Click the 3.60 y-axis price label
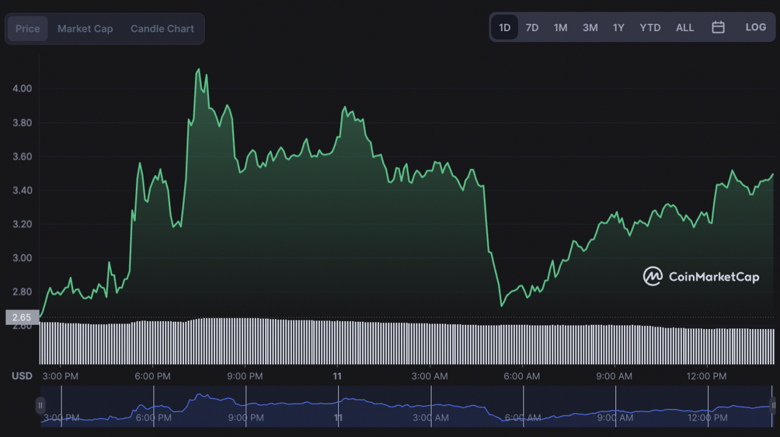The image size is (780, 437). click(22, 156)
